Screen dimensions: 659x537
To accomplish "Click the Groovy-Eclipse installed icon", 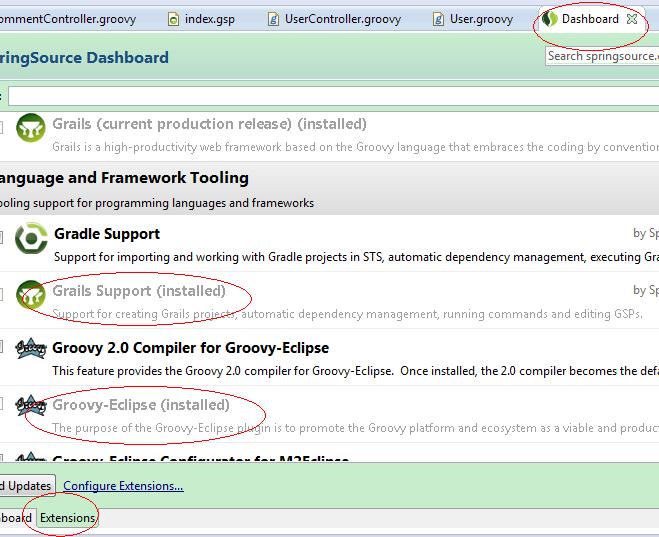I will pos(30,405).
